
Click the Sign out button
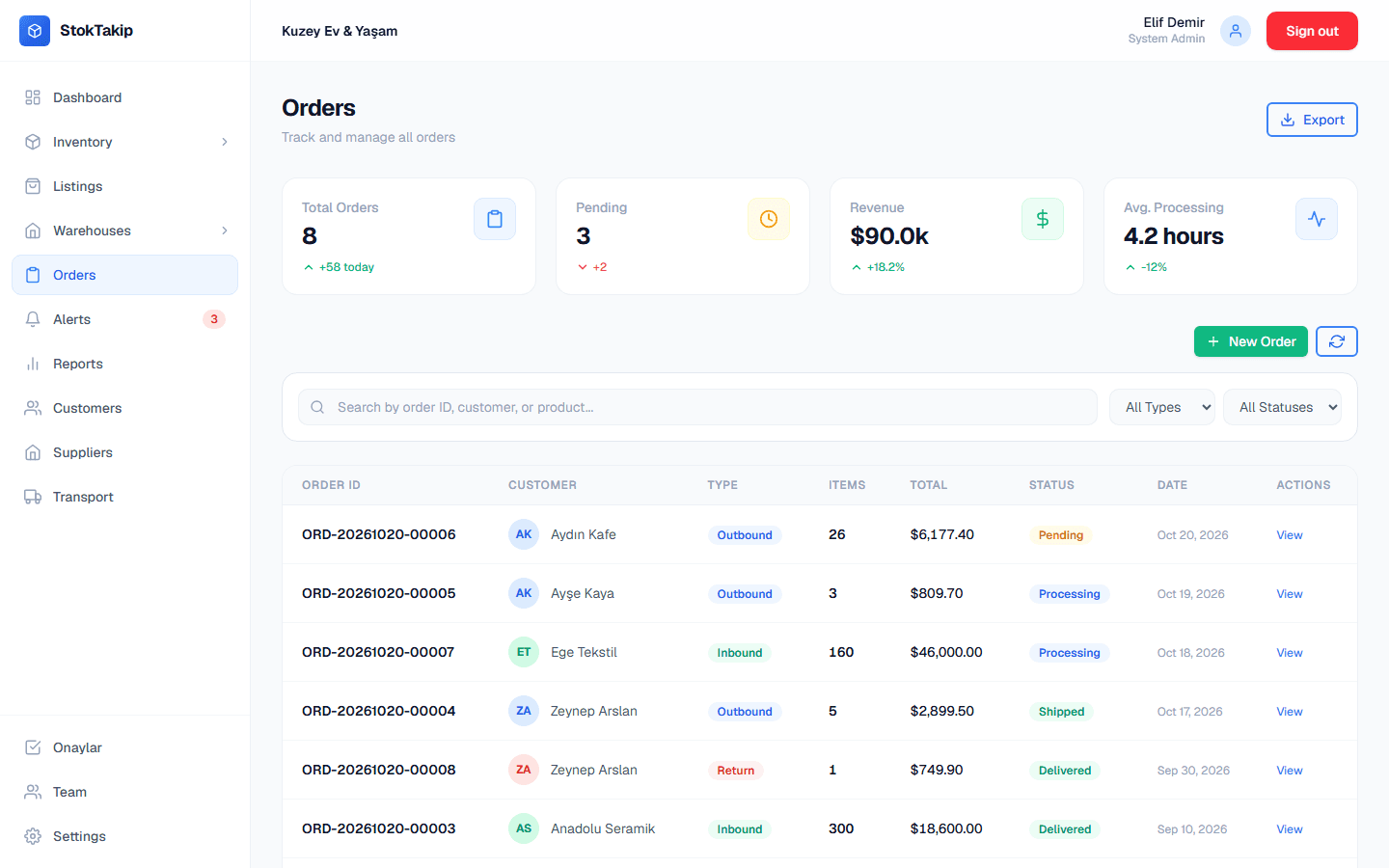click(x=1312, y=31)
